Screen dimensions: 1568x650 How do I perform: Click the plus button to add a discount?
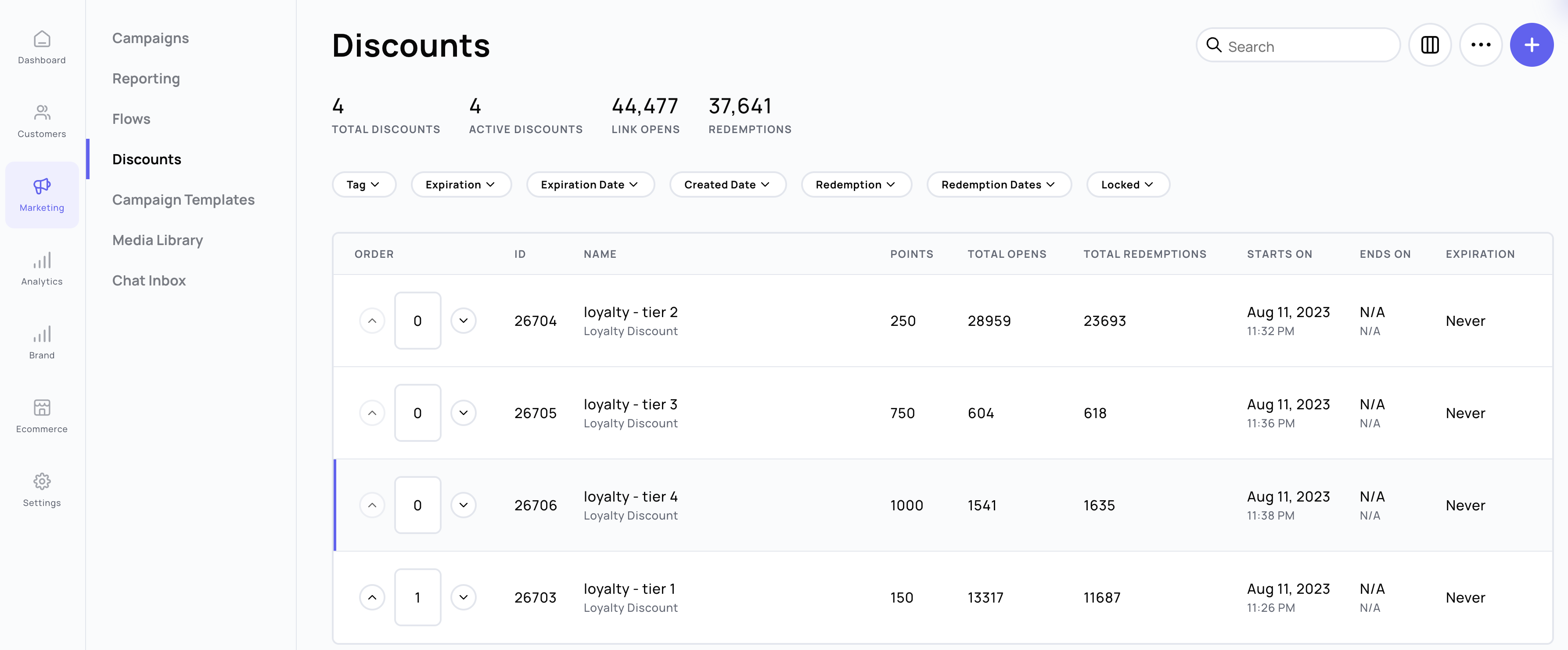click(1532, 45)
